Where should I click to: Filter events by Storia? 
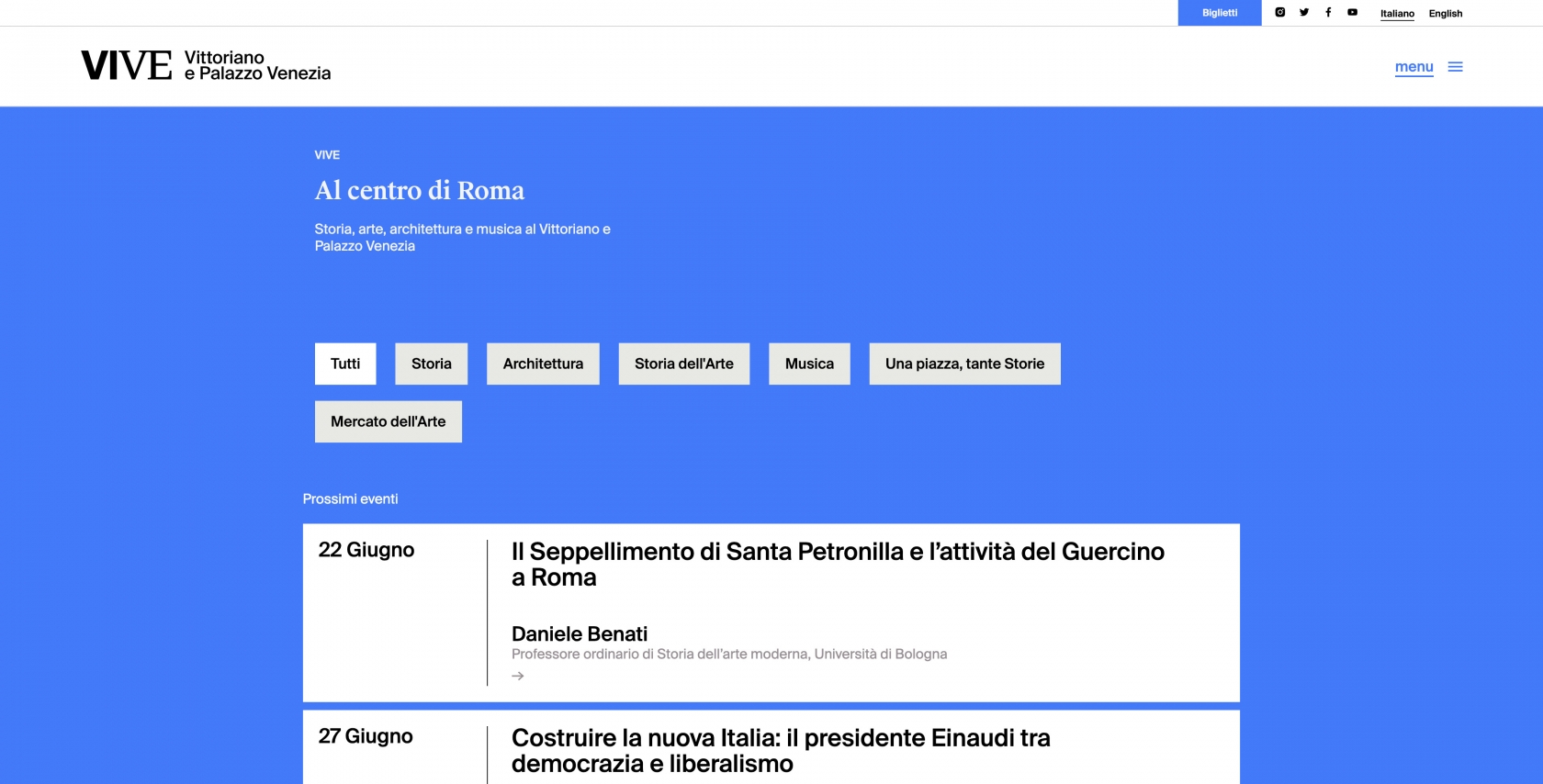coord(432,364)
